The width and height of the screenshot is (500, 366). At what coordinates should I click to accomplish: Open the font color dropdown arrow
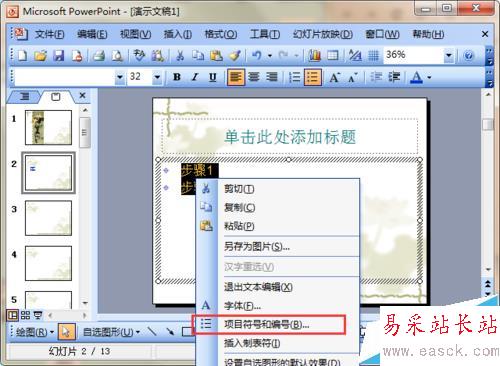pos(429,78)
